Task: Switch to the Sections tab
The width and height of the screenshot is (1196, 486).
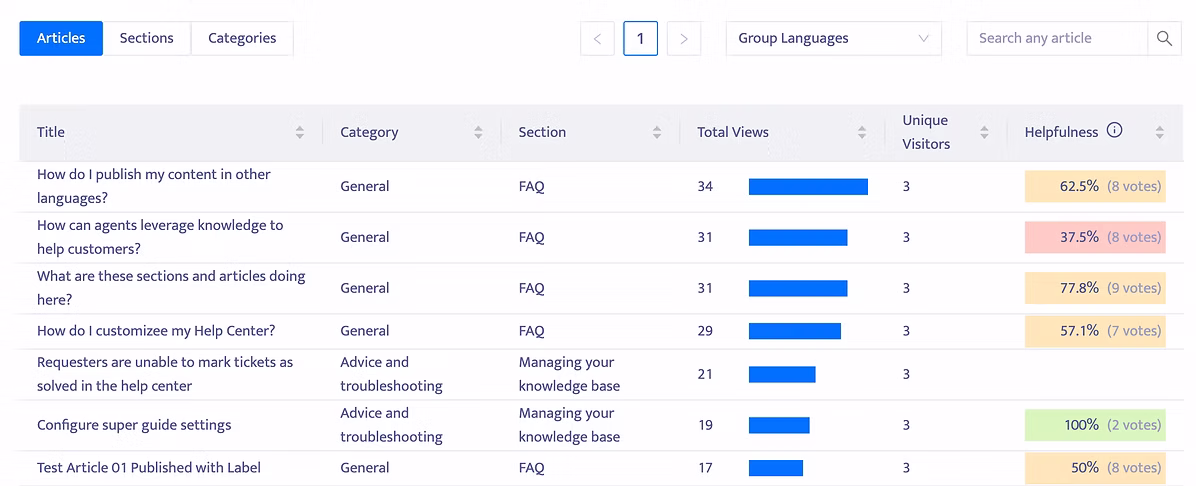Action: [146, 38]
